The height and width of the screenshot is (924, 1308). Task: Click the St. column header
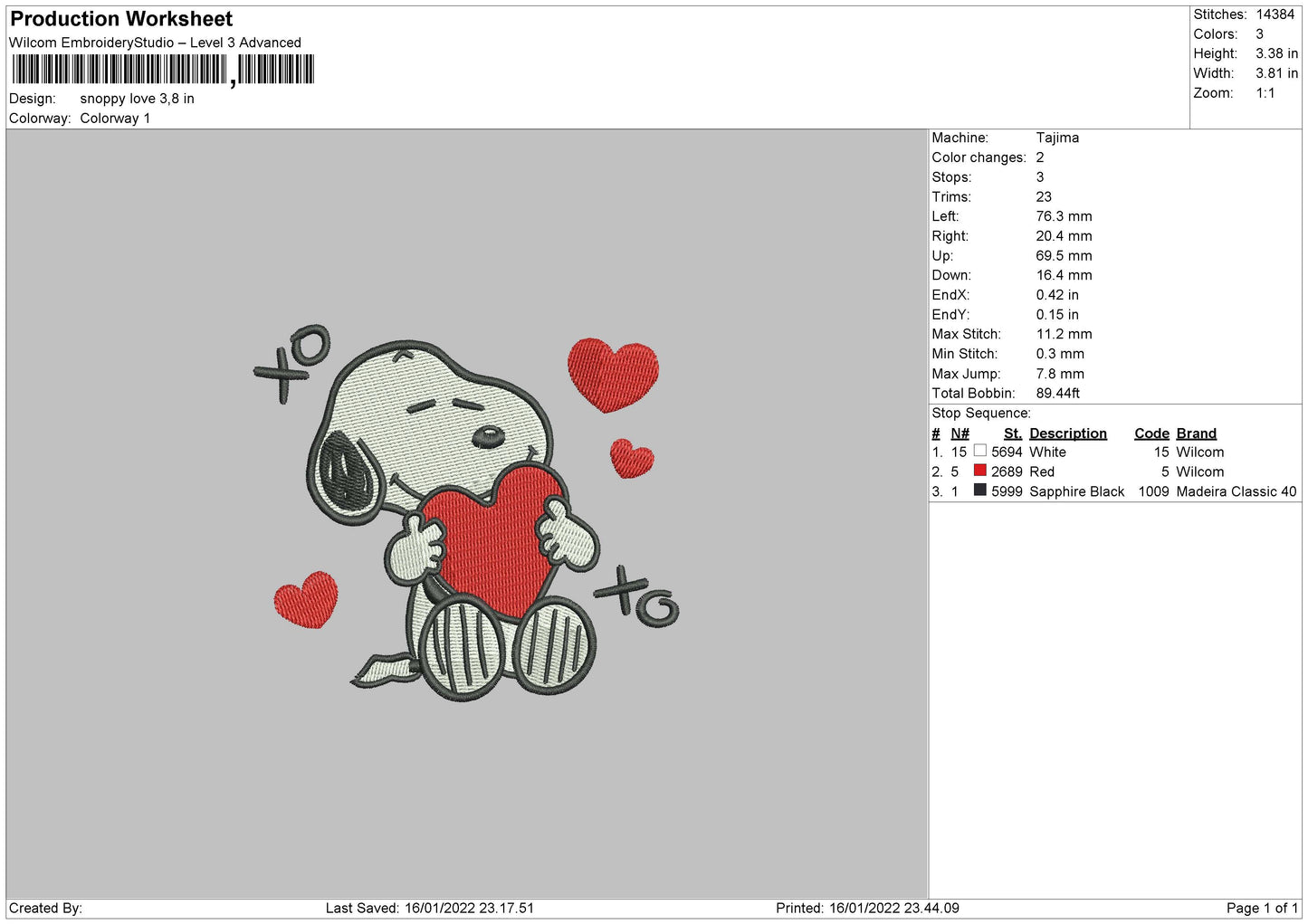1012,433
